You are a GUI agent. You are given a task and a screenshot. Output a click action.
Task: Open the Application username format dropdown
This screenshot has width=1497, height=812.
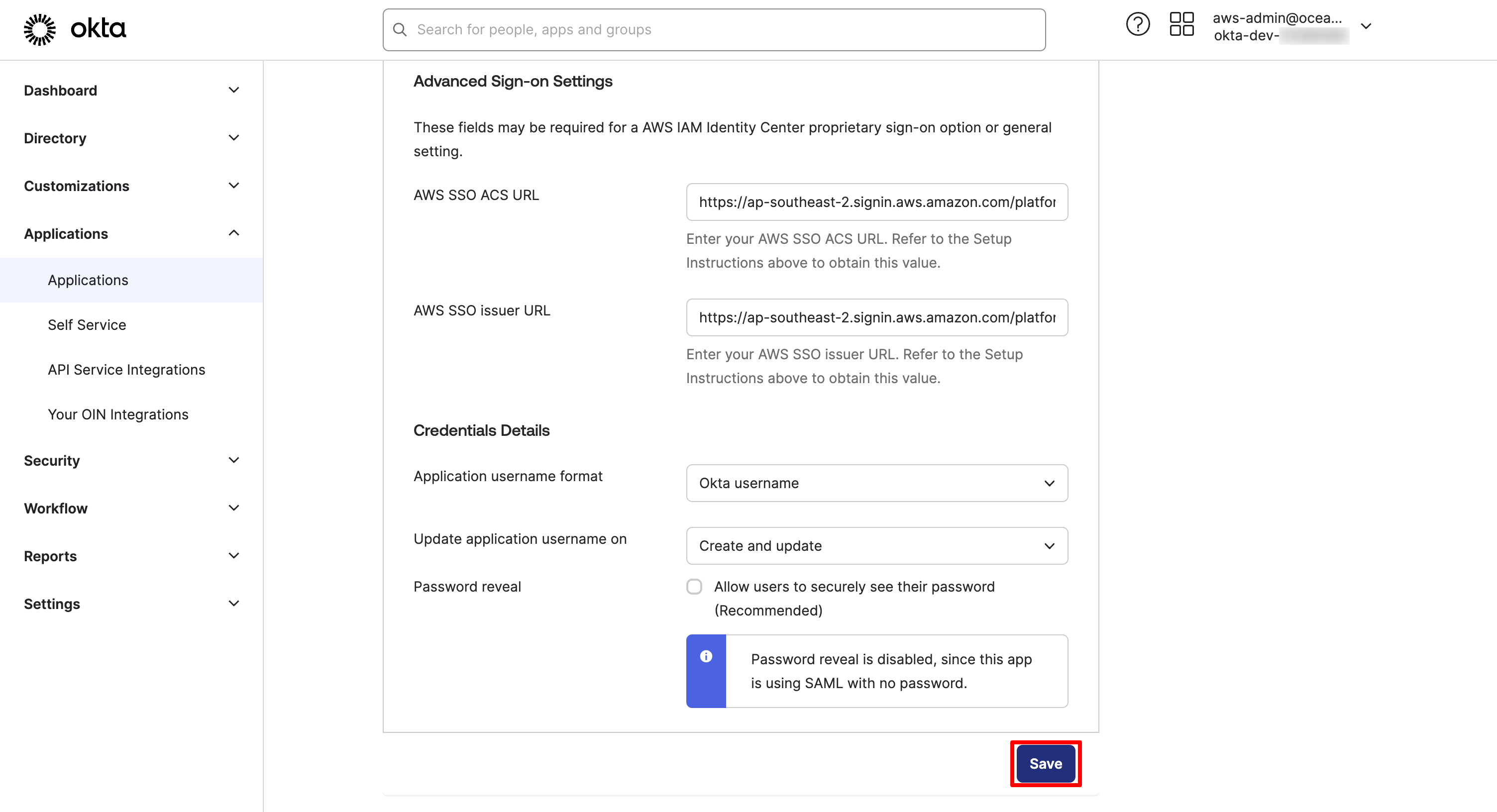click(x=876, y=483)
